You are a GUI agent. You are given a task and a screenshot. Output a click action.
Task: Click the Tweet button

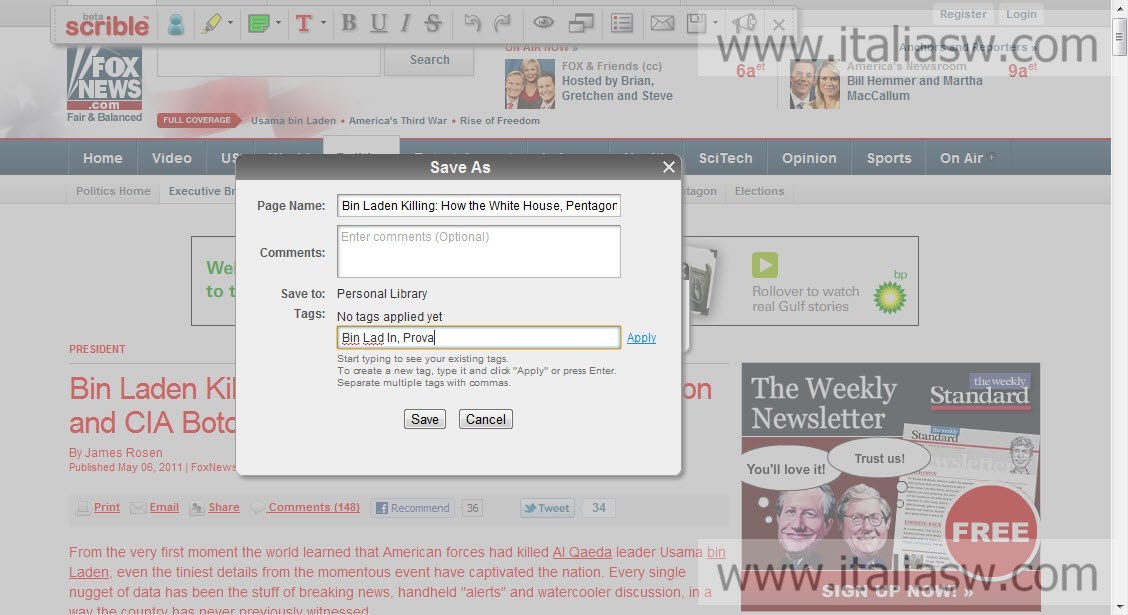point(547,508)
